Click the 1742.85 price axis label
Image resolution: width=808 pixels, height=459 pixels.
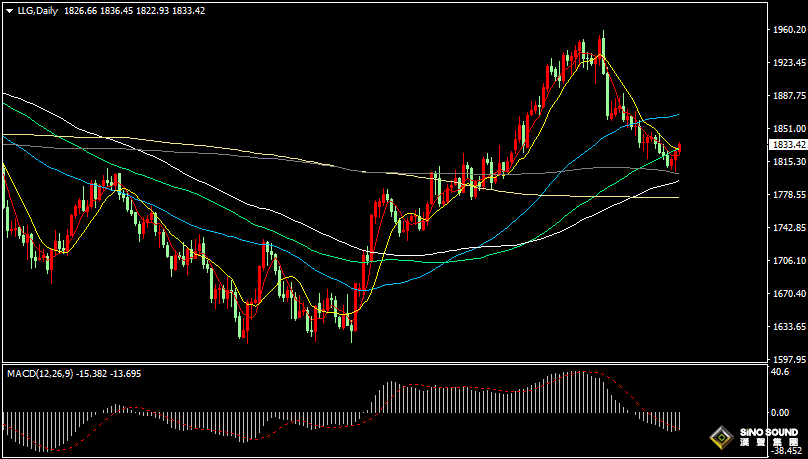tap(788, 228)
